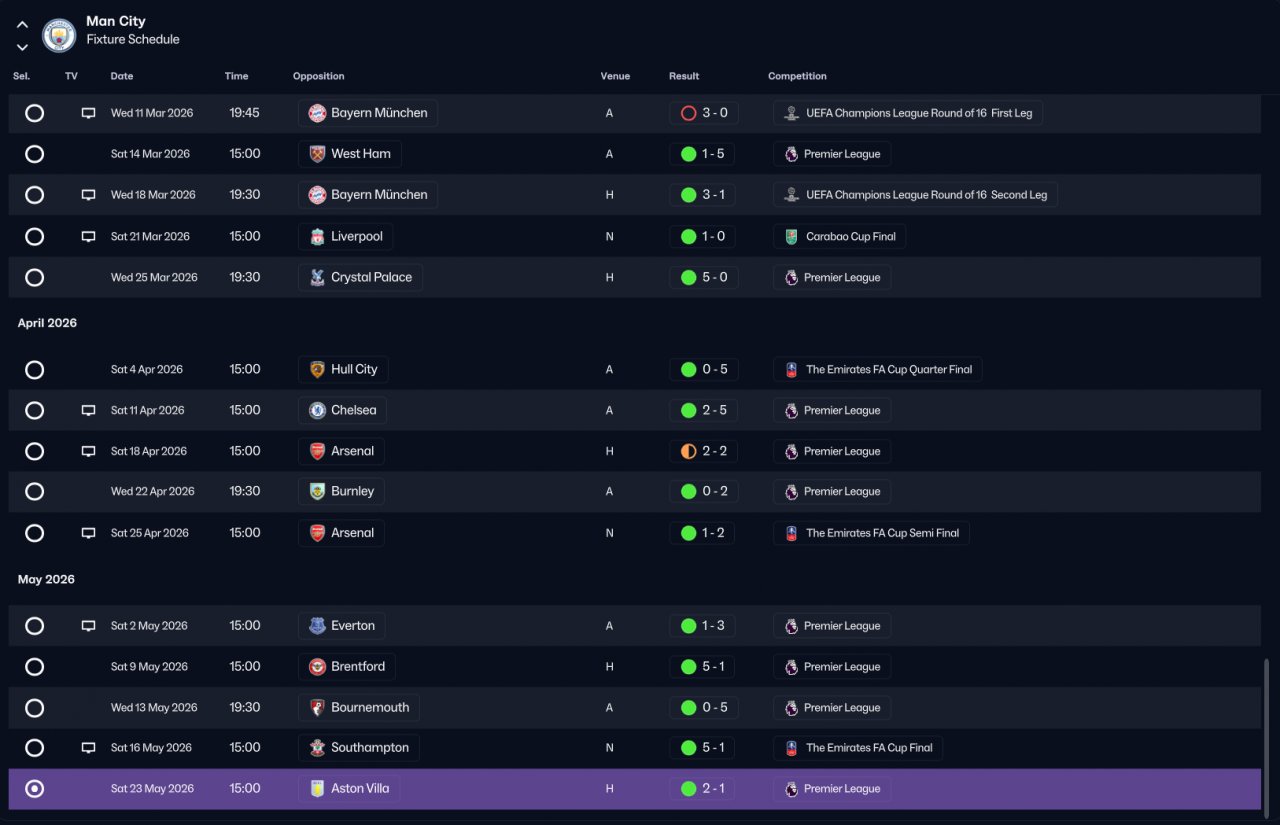Click the Everton club badge icon
Image resolution: width=1280 pixels, height=825 pixels.
click(317, 626)
